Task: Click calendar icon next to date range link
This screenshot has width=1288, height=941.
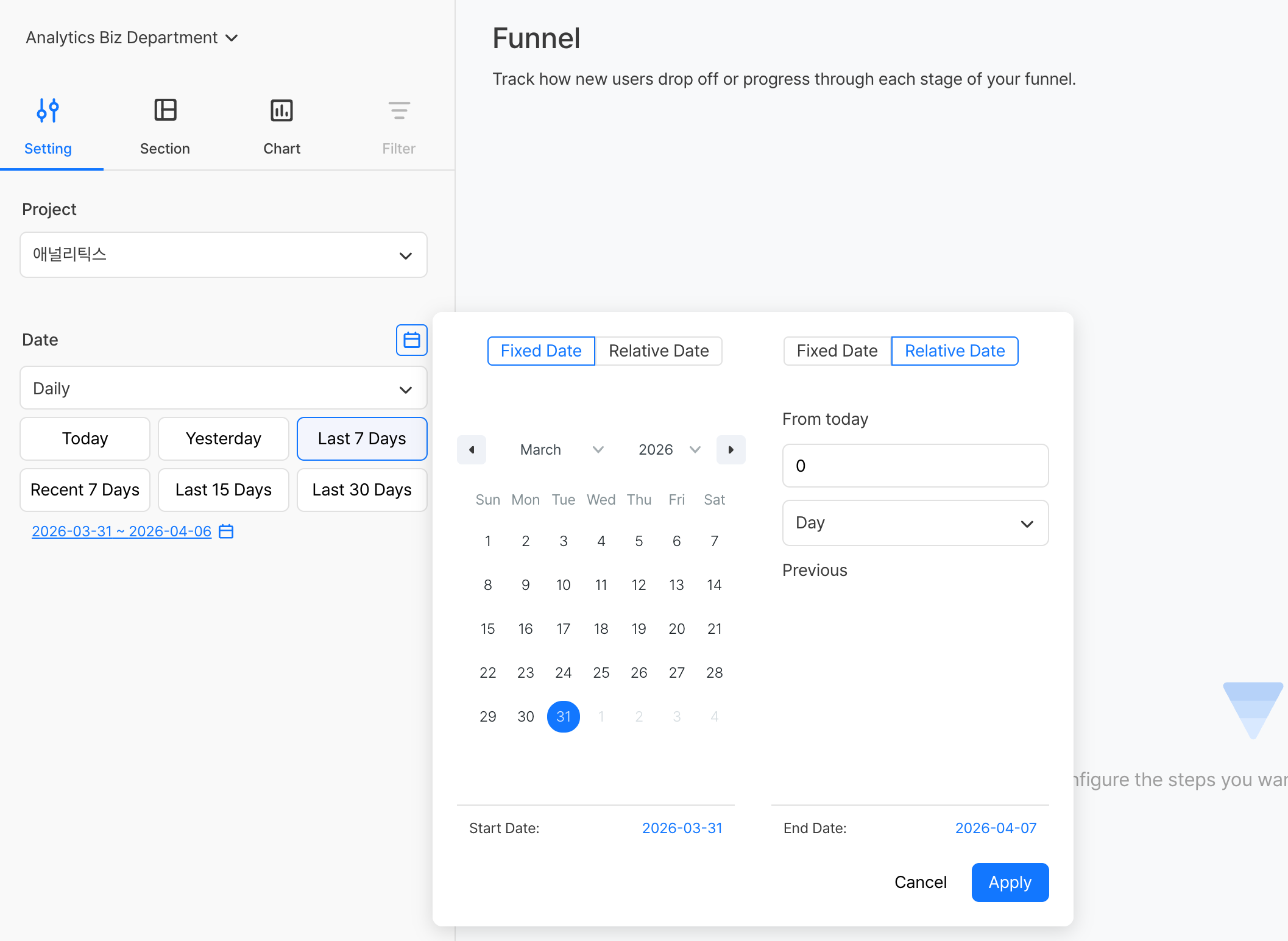Action: 226,531
